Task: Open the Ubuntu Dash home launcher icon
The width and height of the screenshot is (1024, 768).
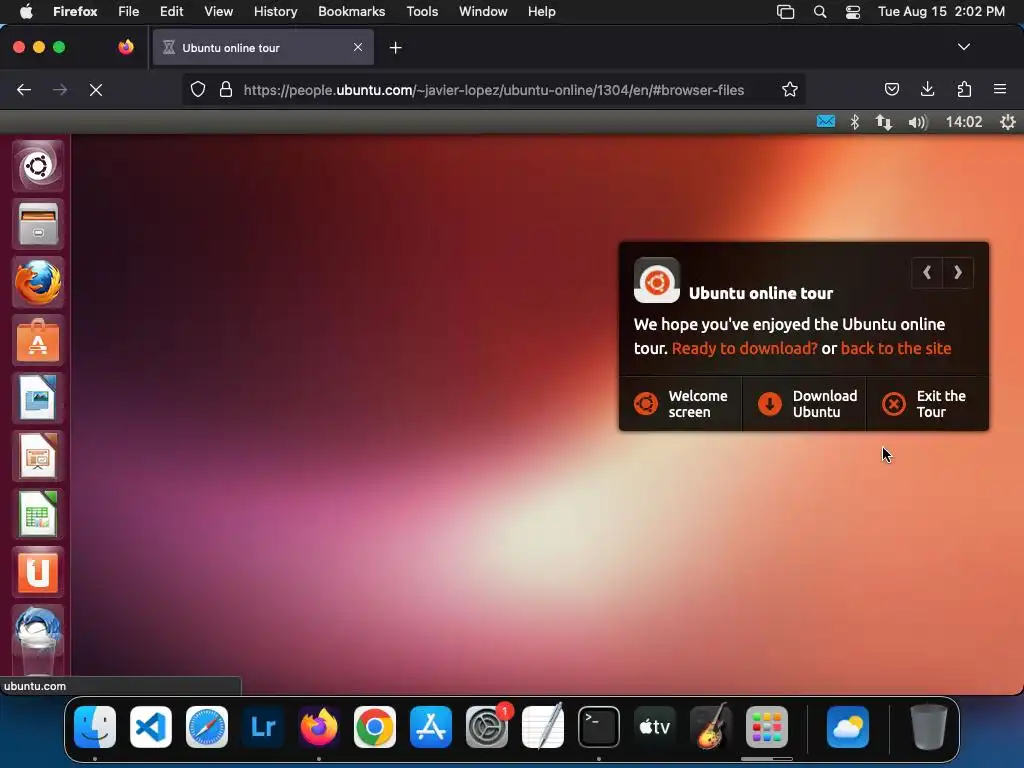Action: click(x=38, y=166)
